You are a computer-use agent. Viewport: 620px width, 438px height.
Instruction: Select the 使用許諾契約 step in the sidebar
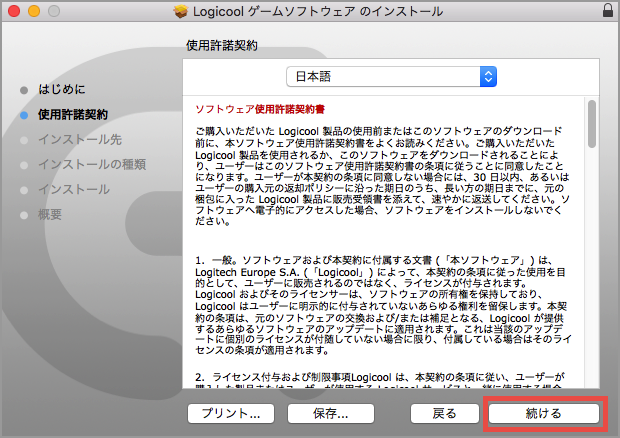[73, 115]
